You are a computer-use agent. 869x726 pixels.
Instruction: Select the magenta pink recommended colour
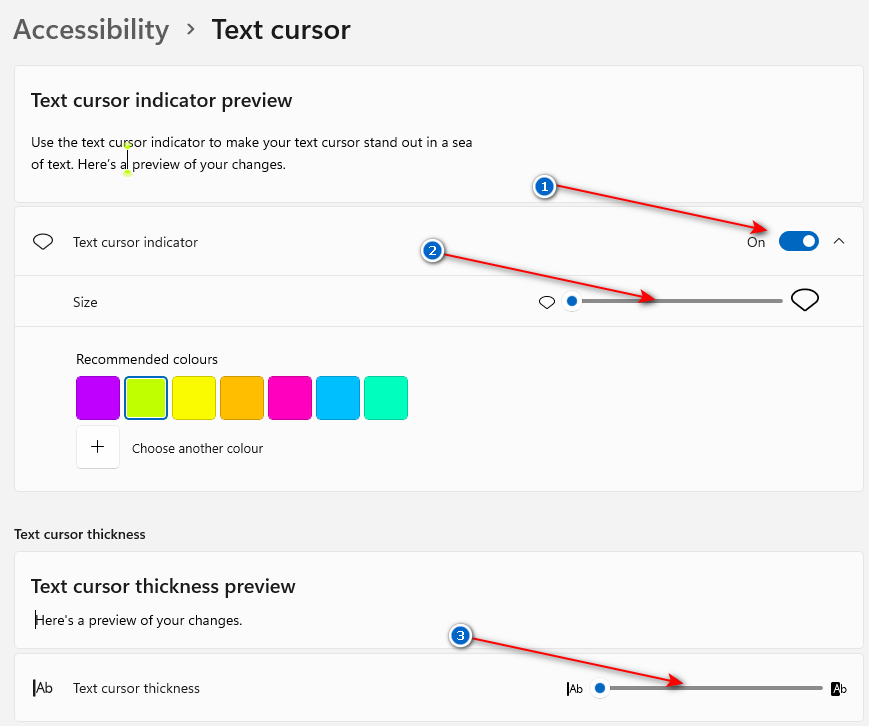290,398
